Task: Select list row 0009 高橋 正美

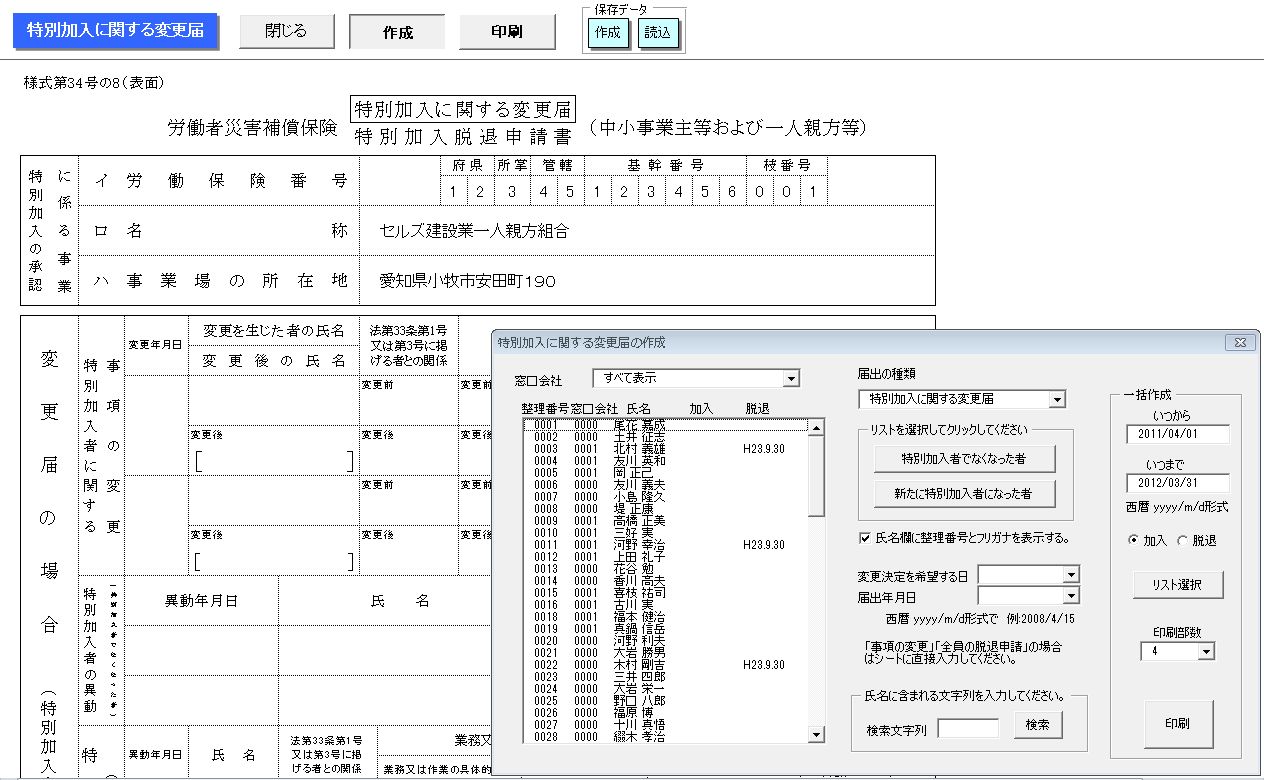Action: [x=665, y=521]
